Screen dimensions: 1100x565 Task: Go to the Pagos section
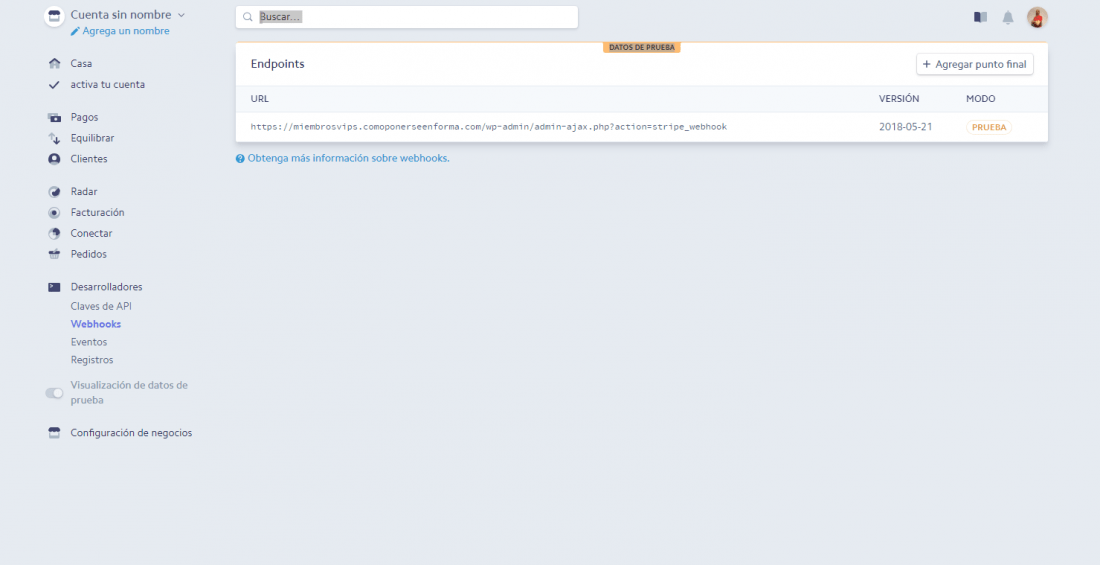[x=84, y=117]
